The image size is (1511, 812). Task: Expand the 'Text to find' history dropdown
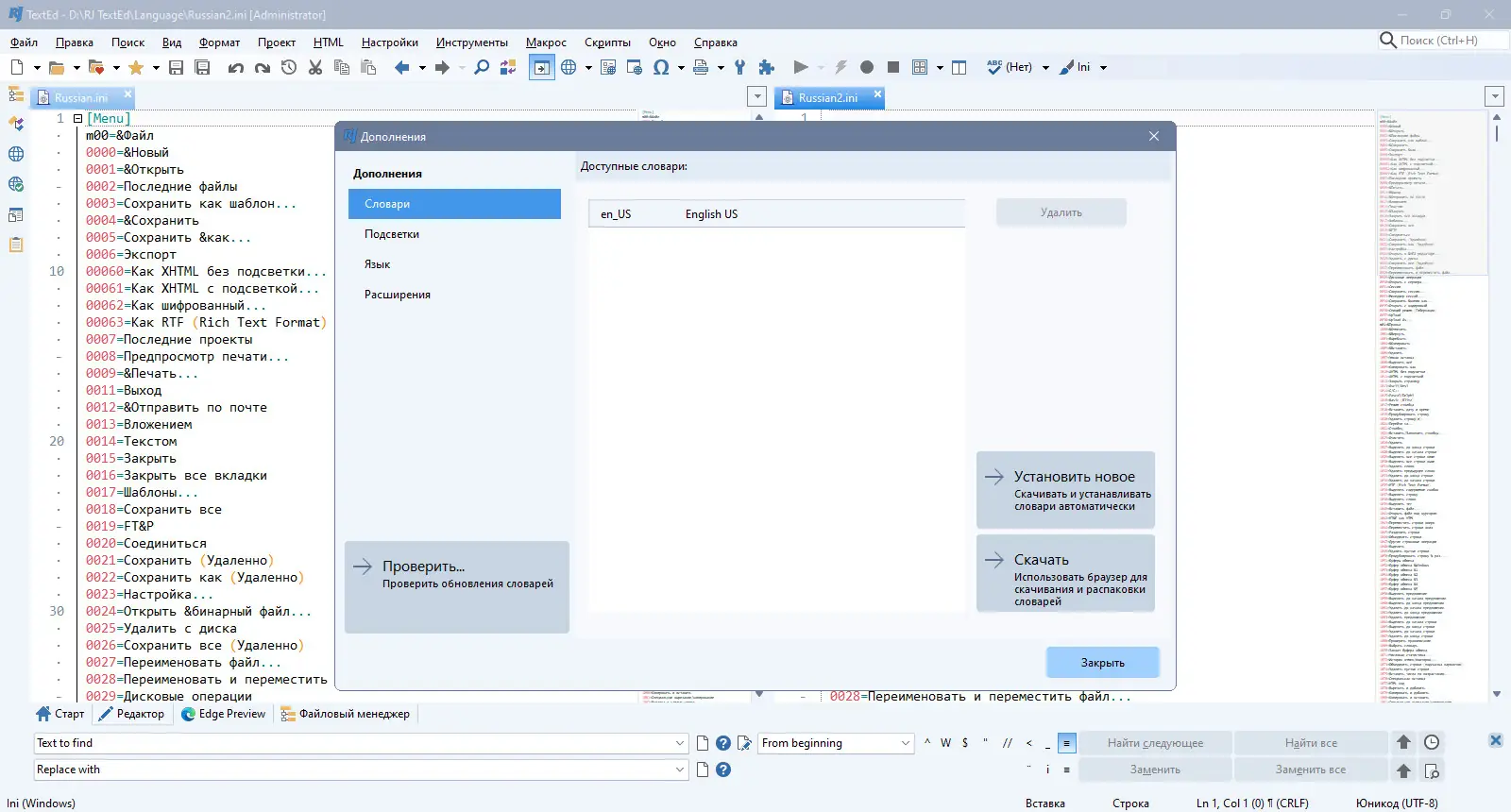click(x=680, y=743)
